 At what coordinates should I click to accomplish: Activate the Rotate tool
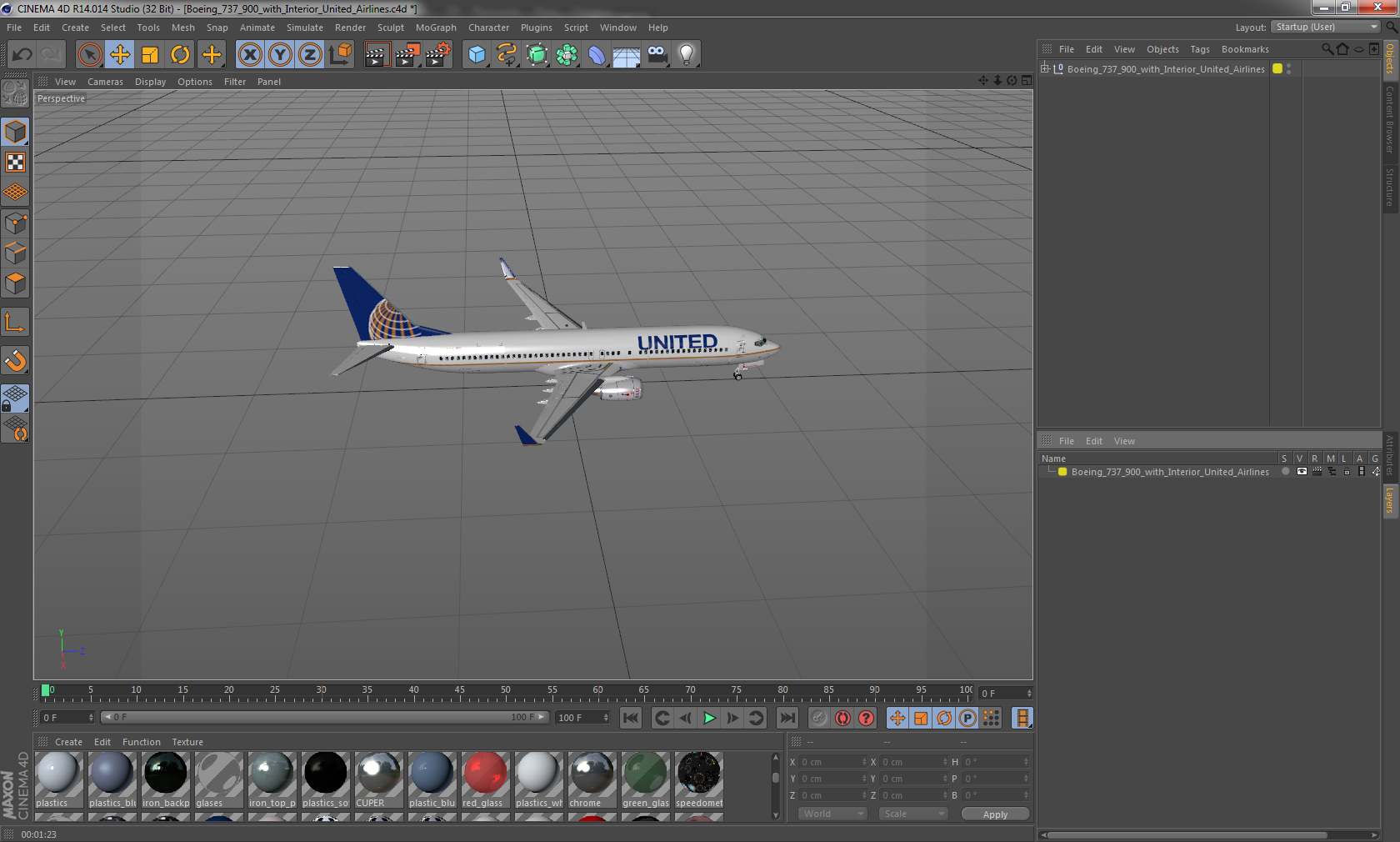180,55
